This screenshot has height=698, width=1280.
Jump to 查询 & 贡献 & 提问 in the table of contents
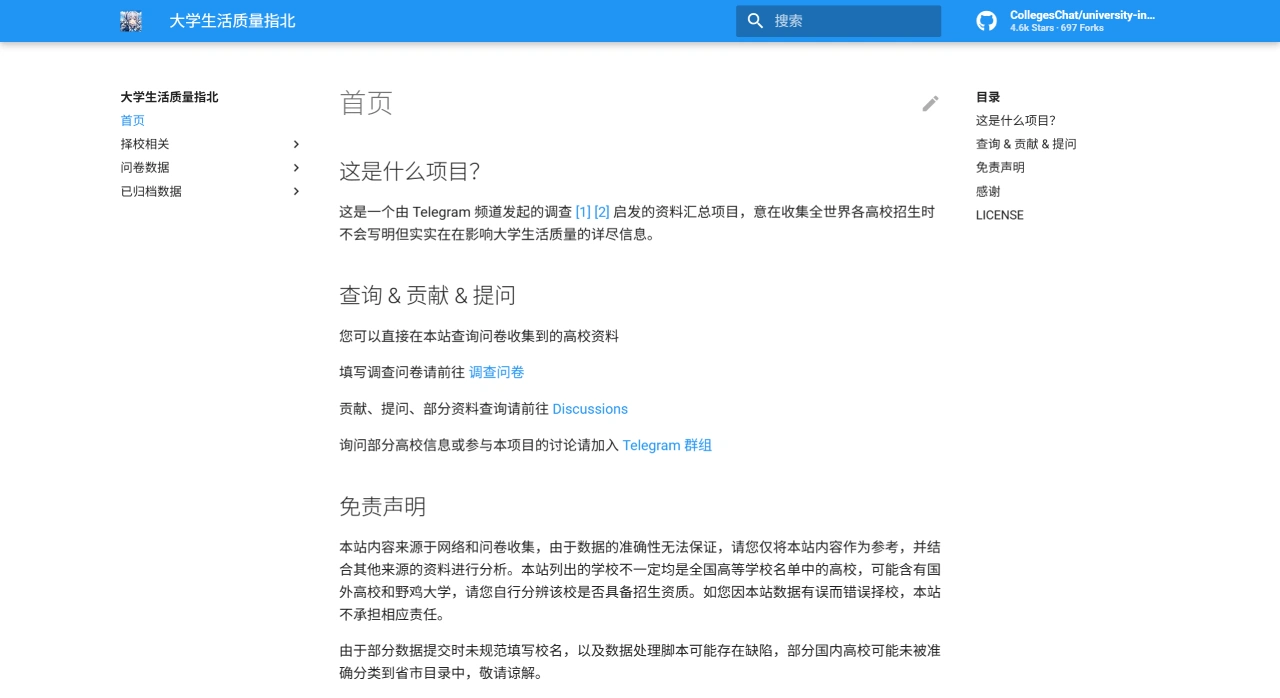[x=1026, y=144]
